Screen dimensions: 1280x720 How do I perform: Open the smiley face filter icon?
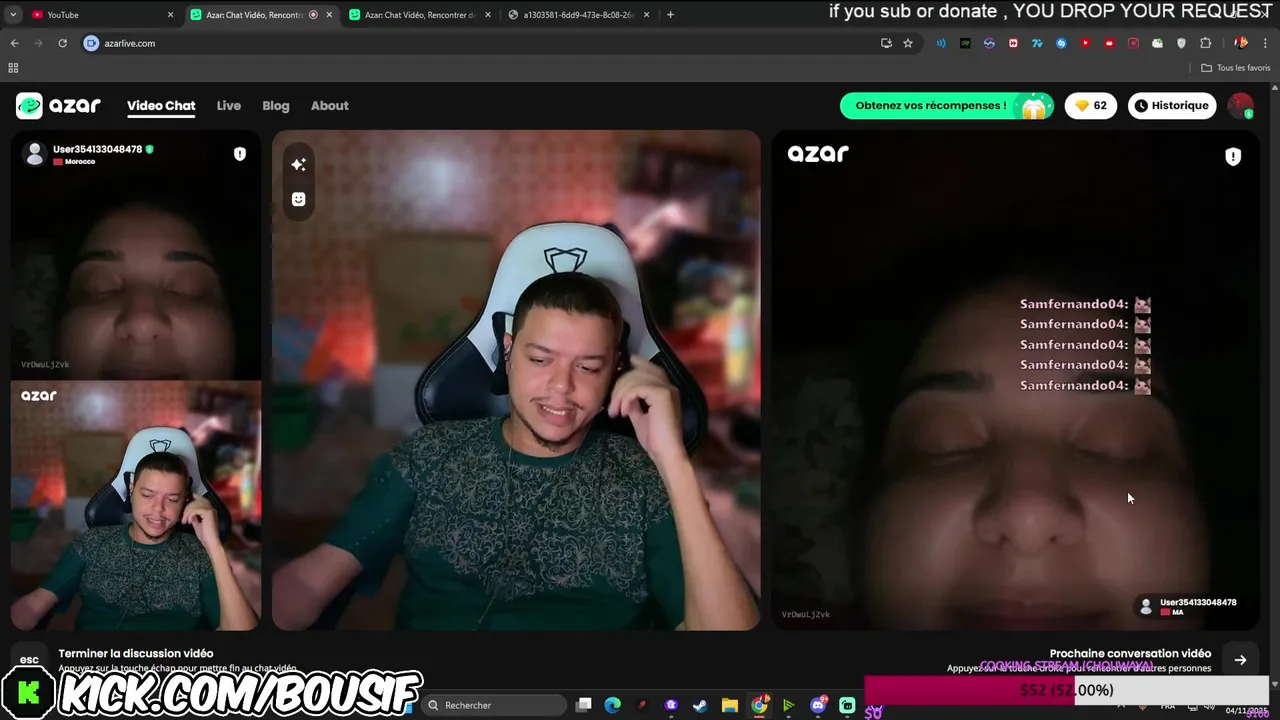pyautogui.click(x=298, y=199)
